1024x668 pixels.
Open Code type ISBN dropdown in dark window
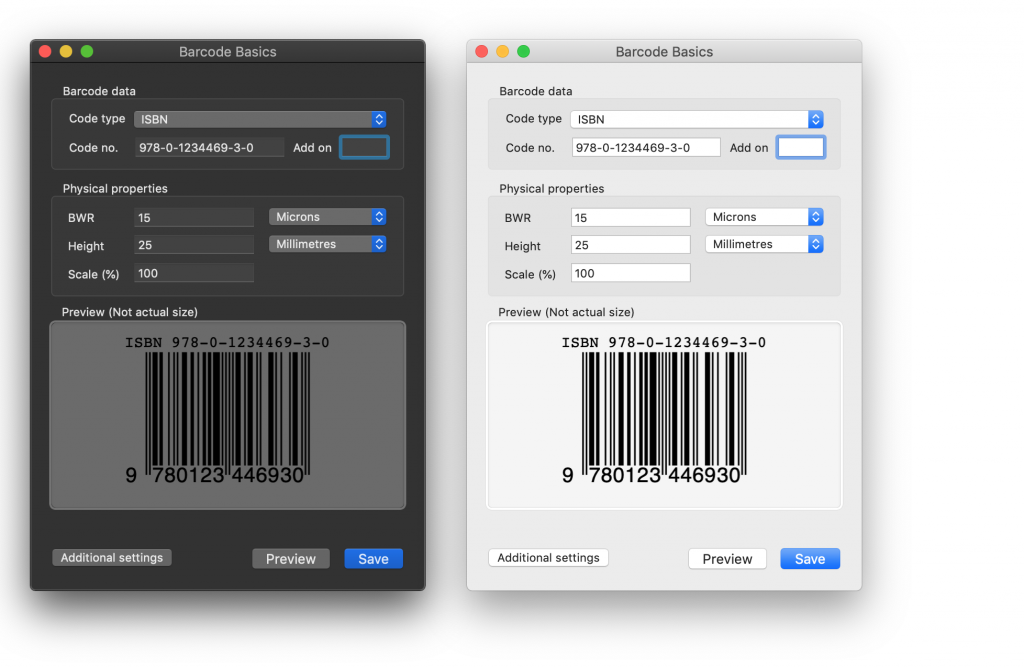[260, 119]
